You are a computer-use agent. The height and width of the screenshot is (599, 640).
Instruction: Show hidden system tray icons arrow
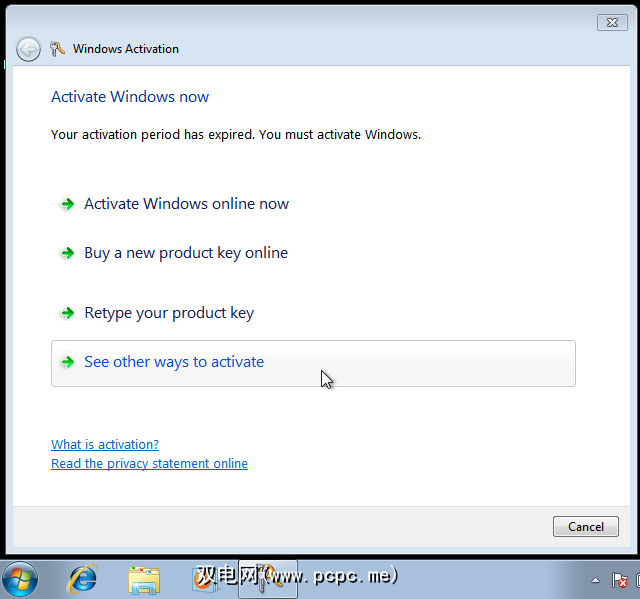pyautogui.click(x=596, y=580)
